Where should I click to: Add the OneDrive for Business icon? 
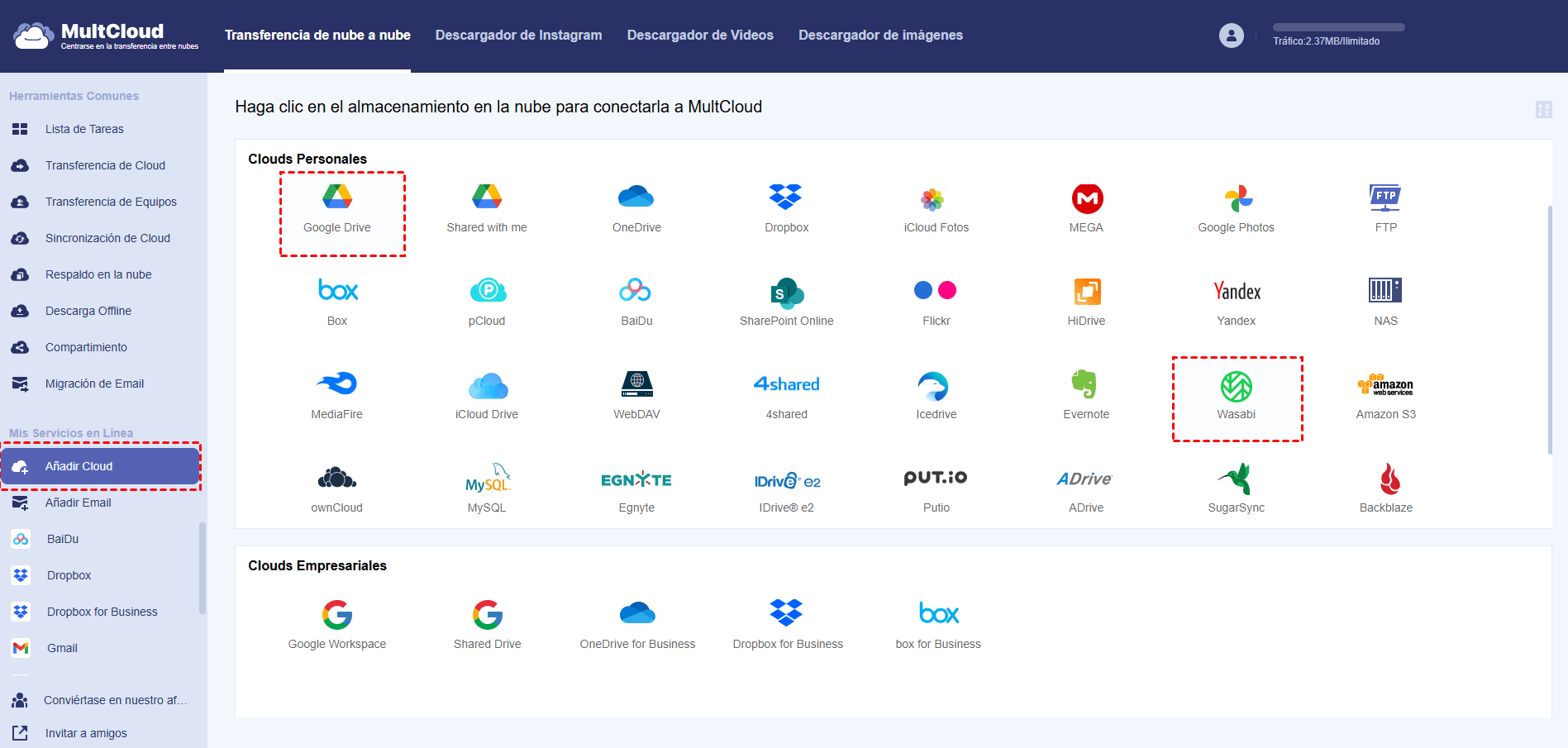(x=637, y=612)
